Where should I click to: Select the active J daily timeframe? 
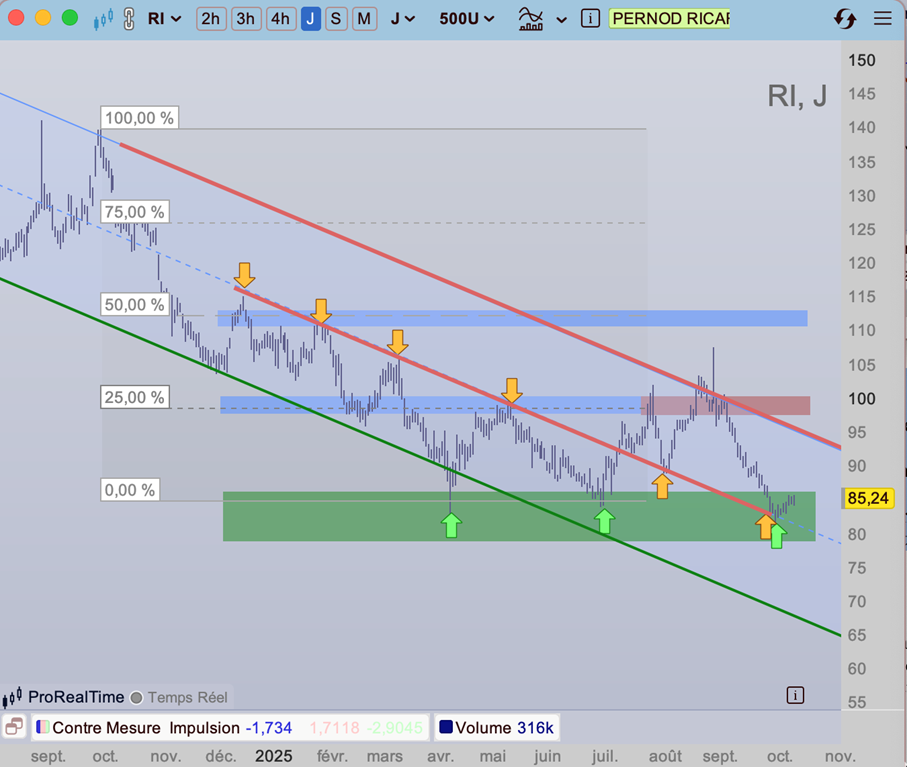(311, 18)
